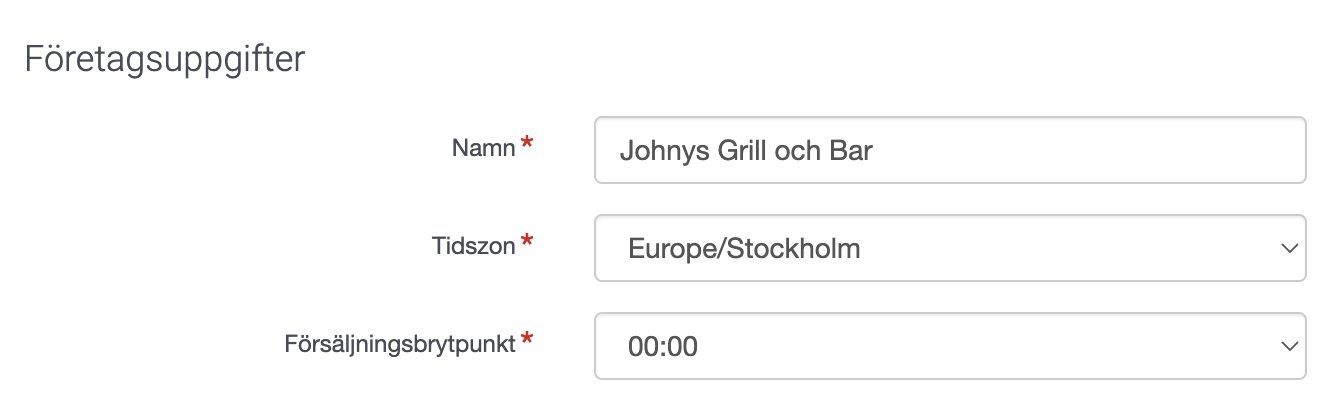Click the chevron arrow of Tidszon dropdown
The image size is (1334, 394).
(1287, 249)
